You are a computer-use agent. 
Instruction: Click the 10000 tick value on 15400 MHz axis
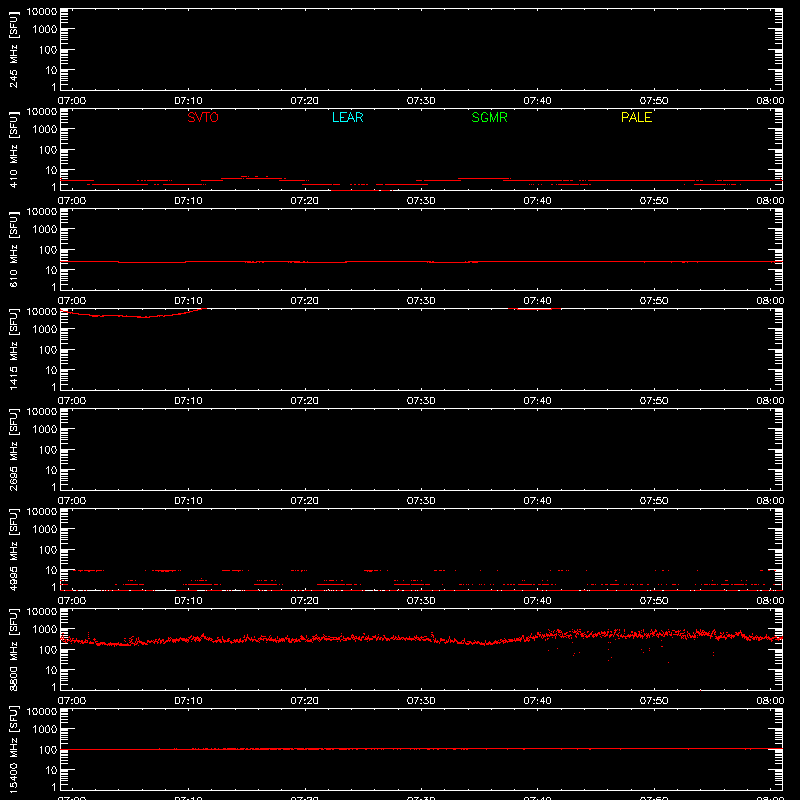tap(42, 712)
